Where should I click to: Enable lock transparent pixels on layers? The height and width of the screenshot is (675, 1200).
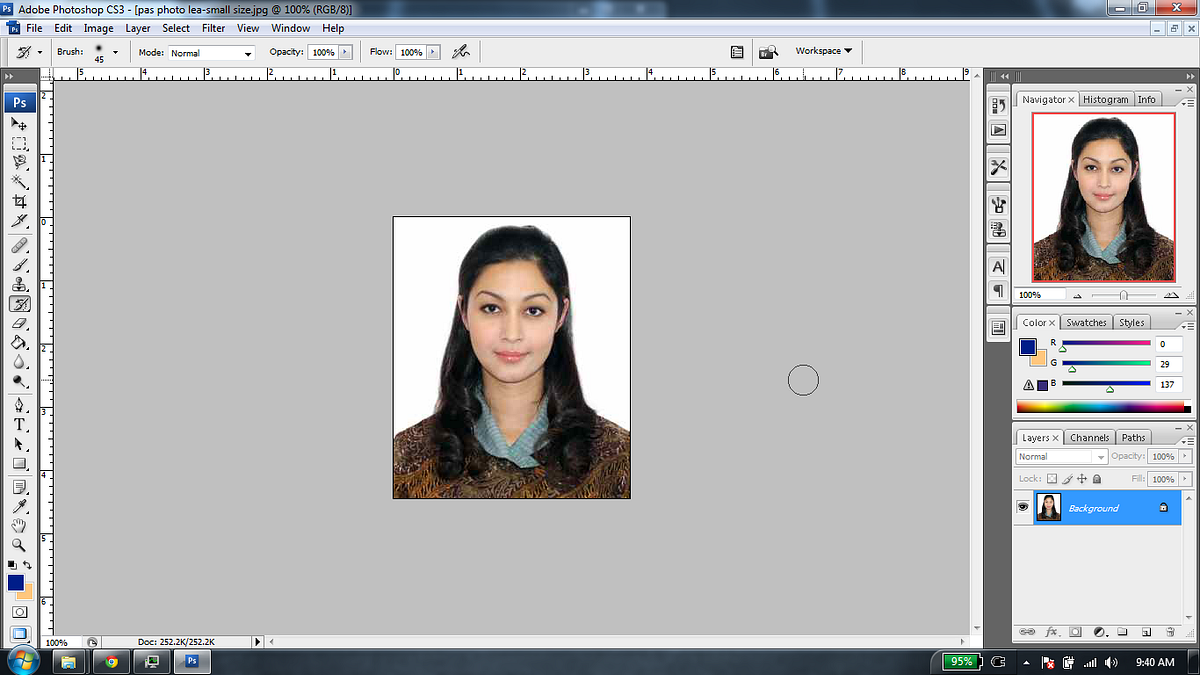[x=1052, y=478]
